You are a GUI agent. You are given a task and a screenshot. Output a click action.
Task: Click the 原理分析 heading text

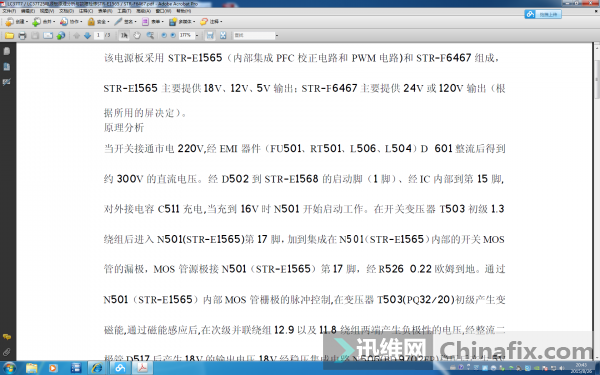click(124, 127)
